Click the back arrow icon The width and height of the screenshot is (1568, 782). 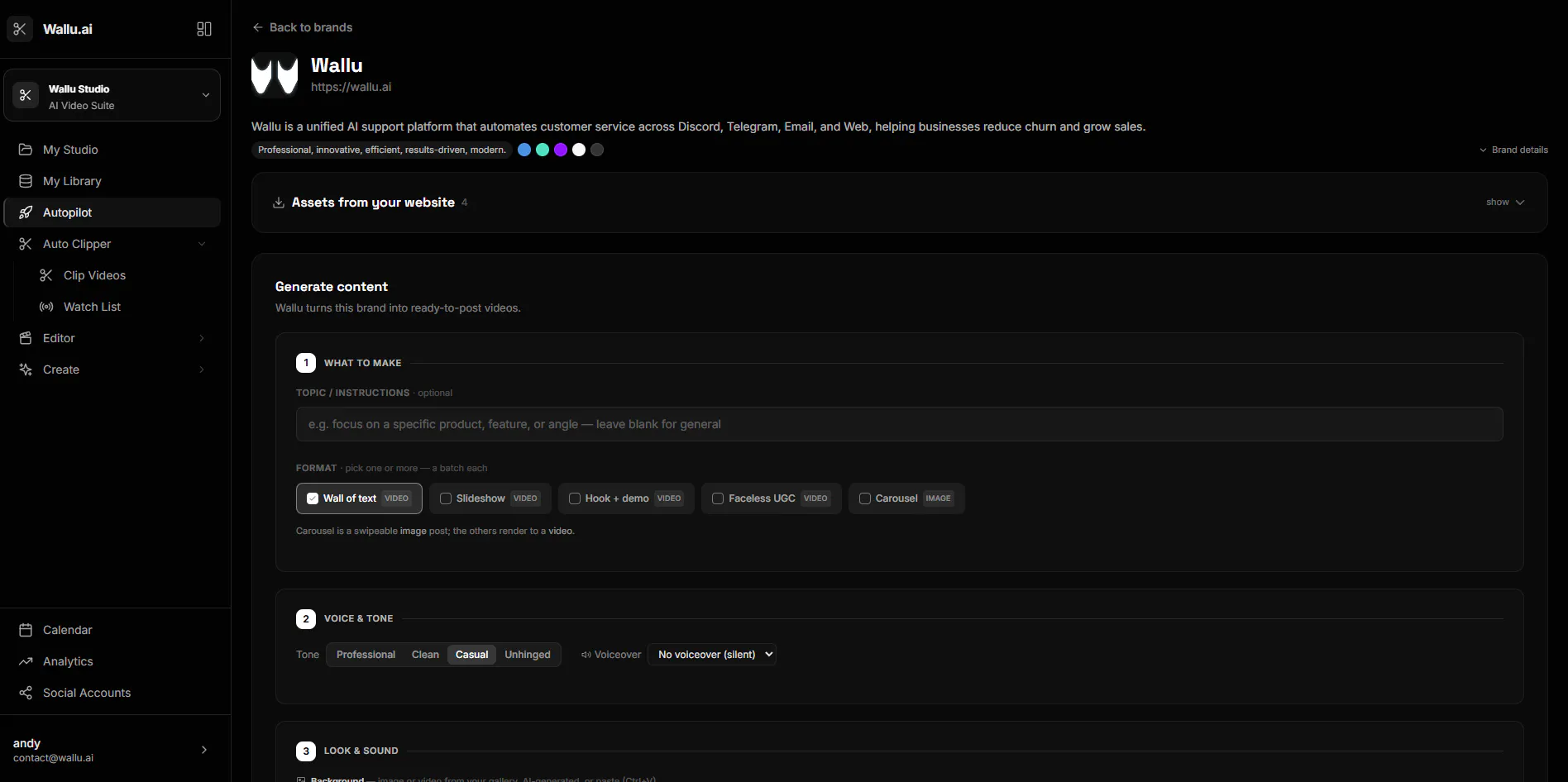click(x=258, y=27)
